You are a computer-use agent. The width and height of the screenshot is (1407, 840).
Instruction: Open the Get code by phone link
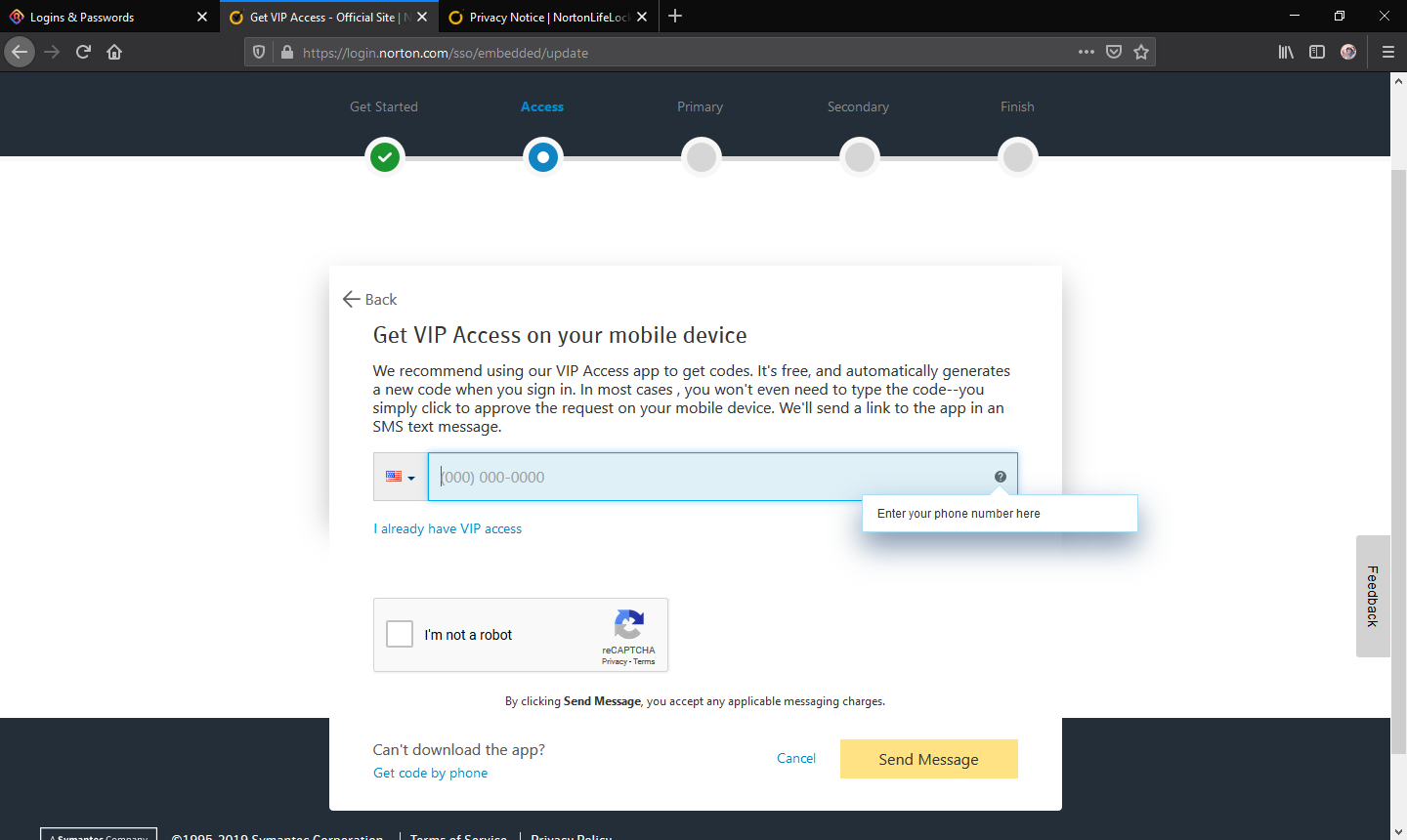pyautogui.click(x=430, y=773)
